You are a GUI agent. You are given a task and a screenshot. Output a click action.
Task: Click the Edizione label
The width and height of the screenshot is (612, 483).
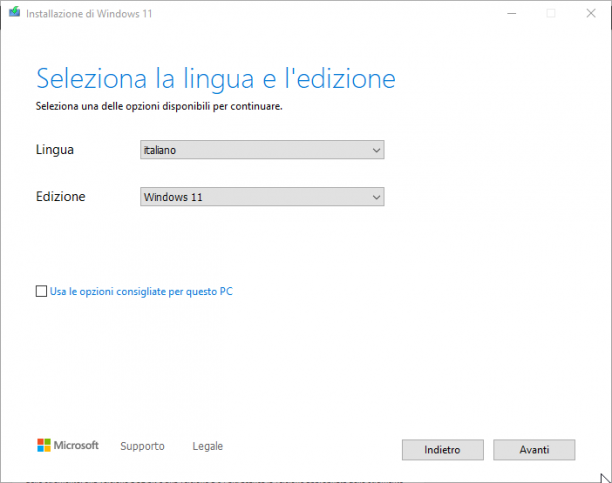pyautogui.click(x=60, y=196)
